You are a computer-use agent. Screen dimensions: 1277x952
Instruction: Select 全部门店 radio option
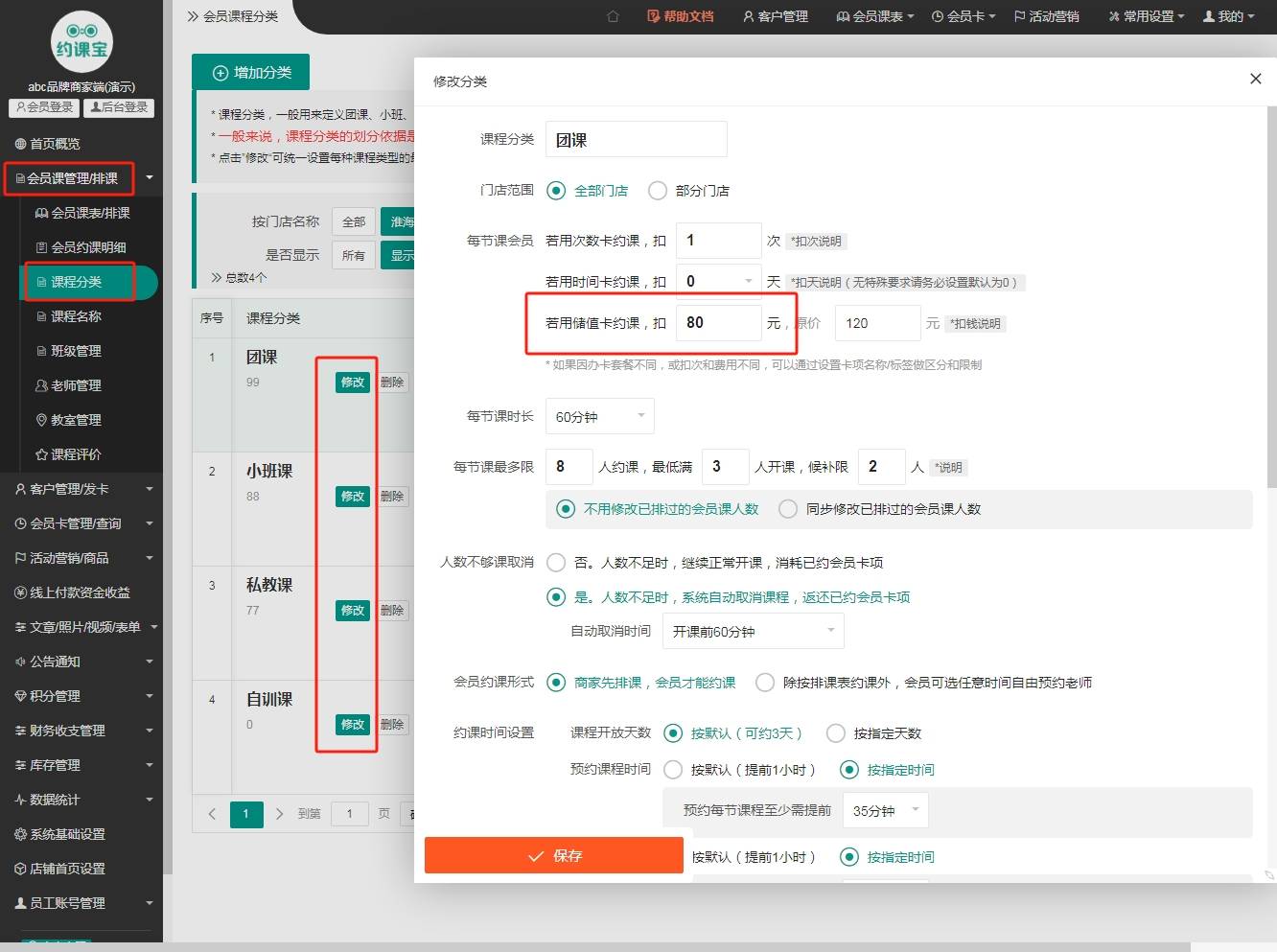click(x=588, y=191)
